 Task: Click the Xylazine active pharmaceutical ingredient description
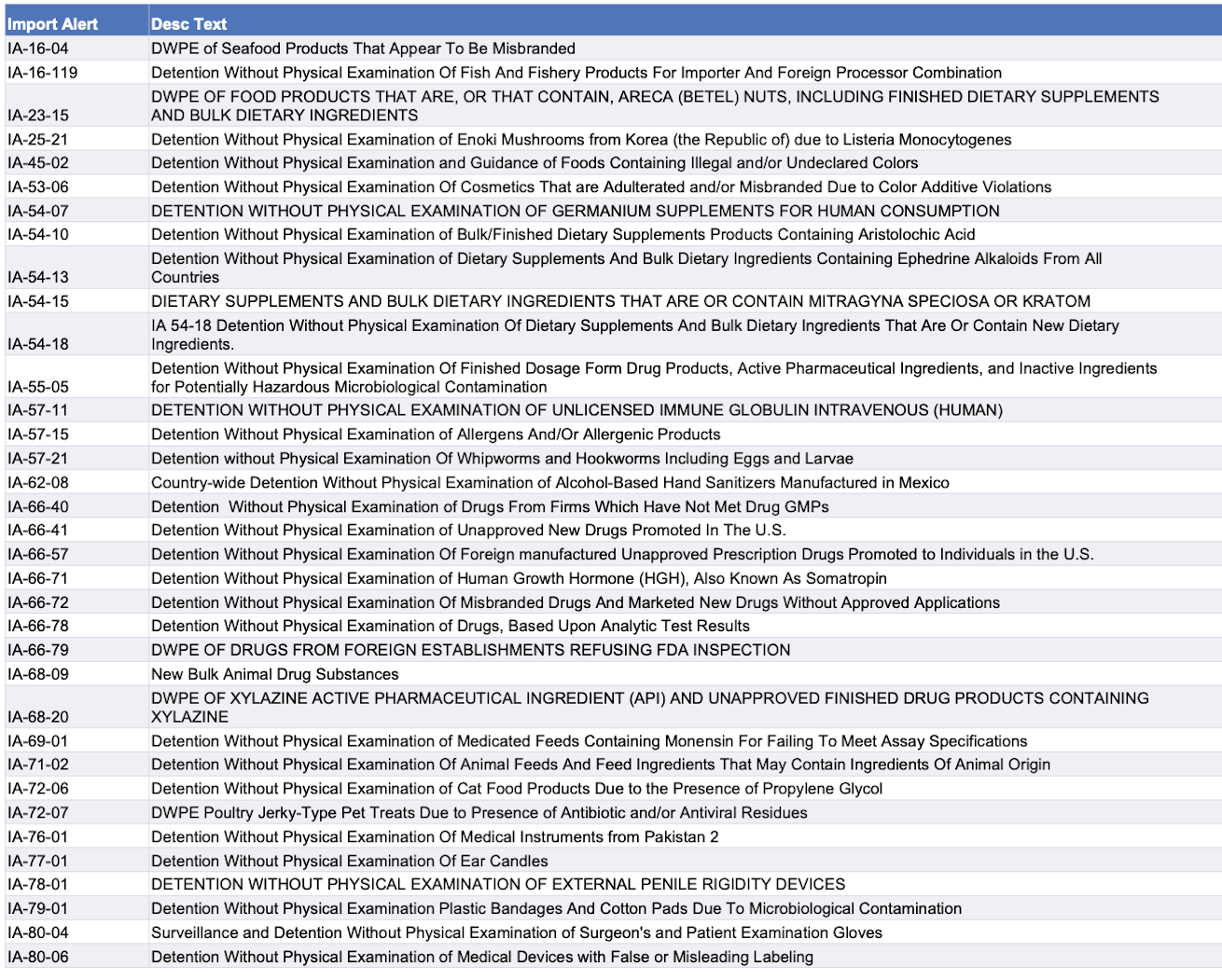click(x=649, y=707)
